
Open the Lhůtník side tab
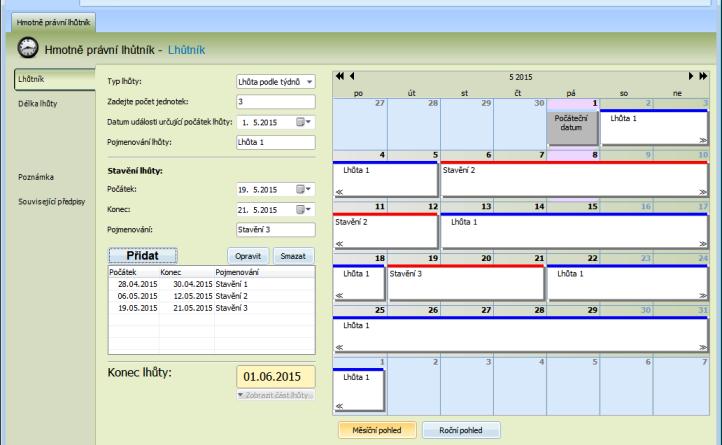(x=54, y=79)
